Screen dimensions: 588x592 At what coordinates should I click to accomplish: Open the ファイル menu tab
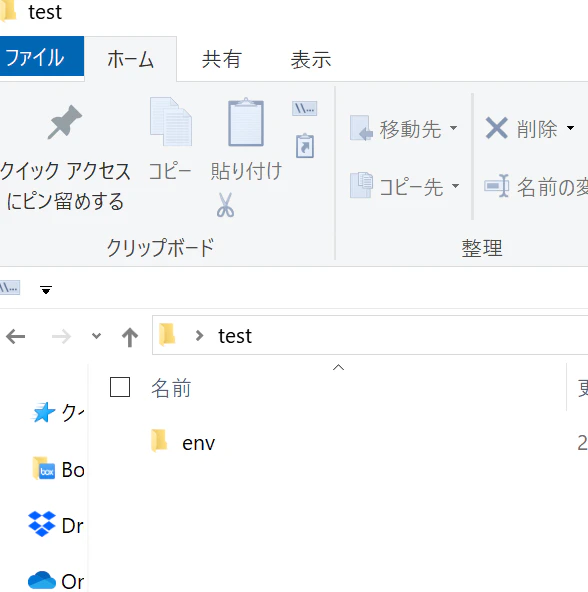42,56
